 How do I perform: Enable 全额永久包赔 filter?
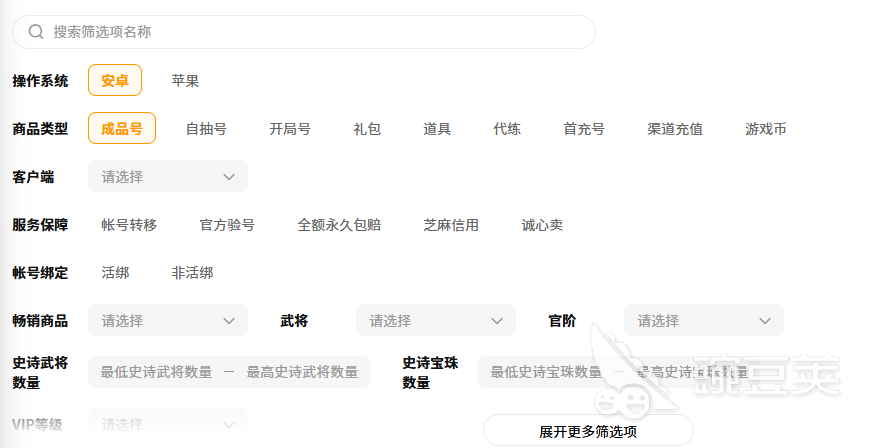click(339, 225)
